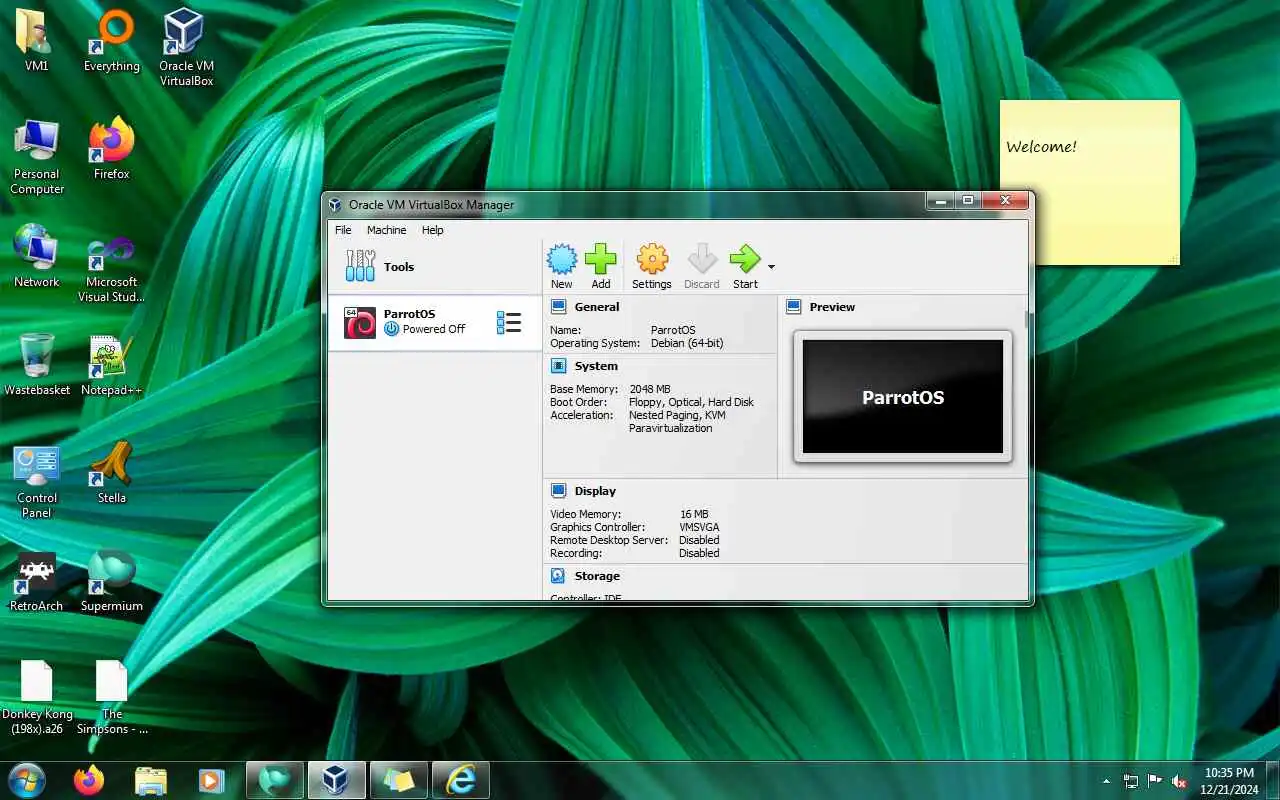
Task: Open the ParrotOS machine tools menu icon
Action: 509,322
